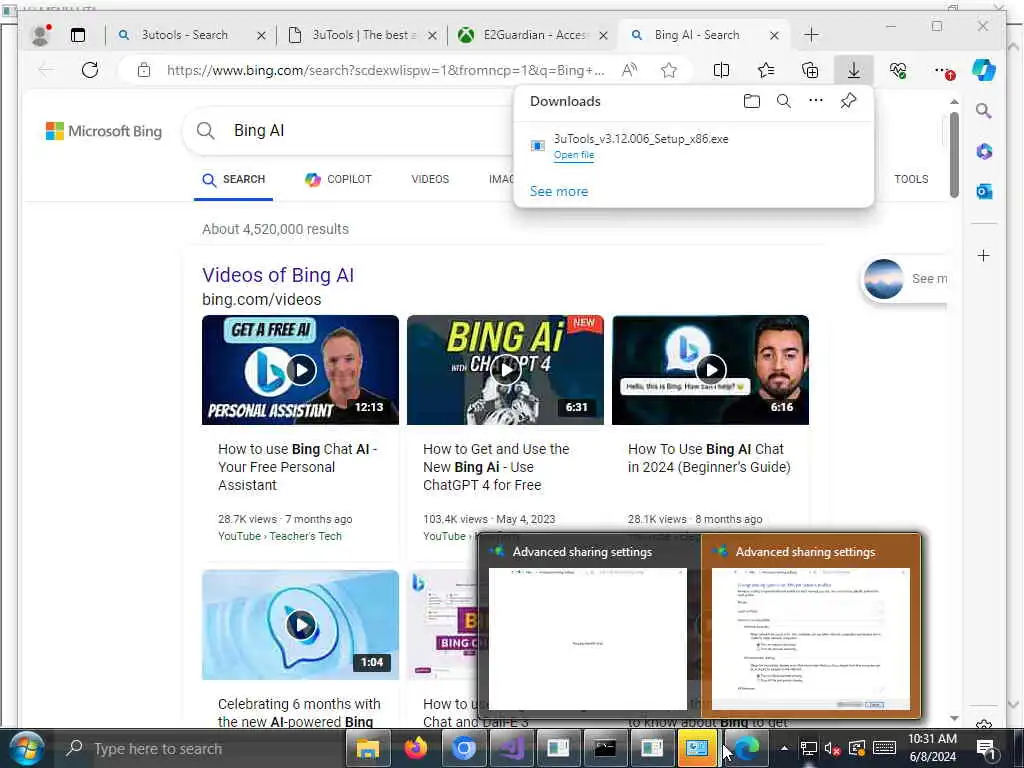Show hidden system tray icons
This screenshot has width=1024, height=768.
784,748
